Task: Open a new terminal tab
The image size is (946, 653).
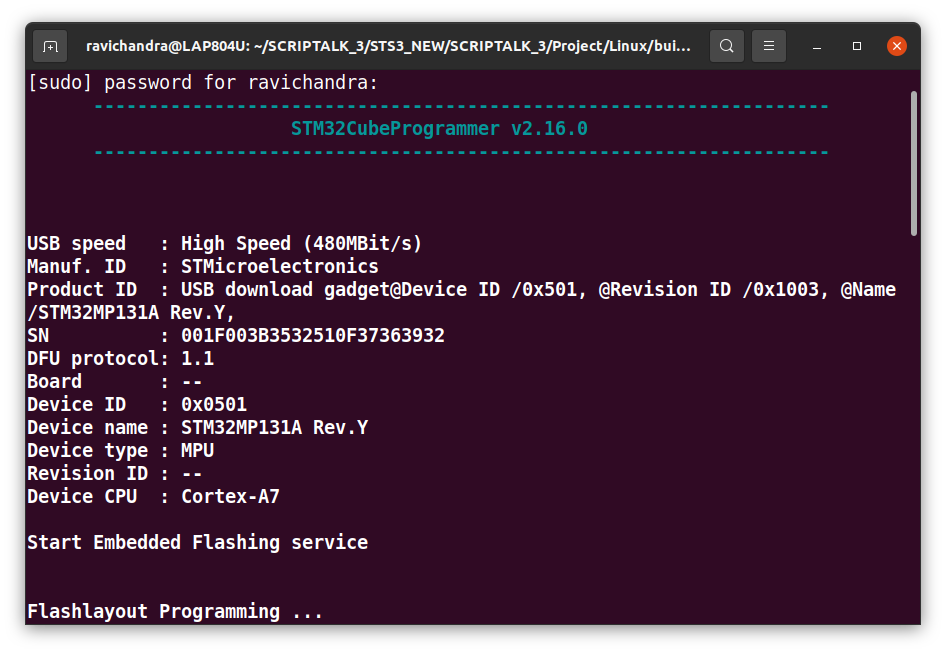Action: (50, 46)
